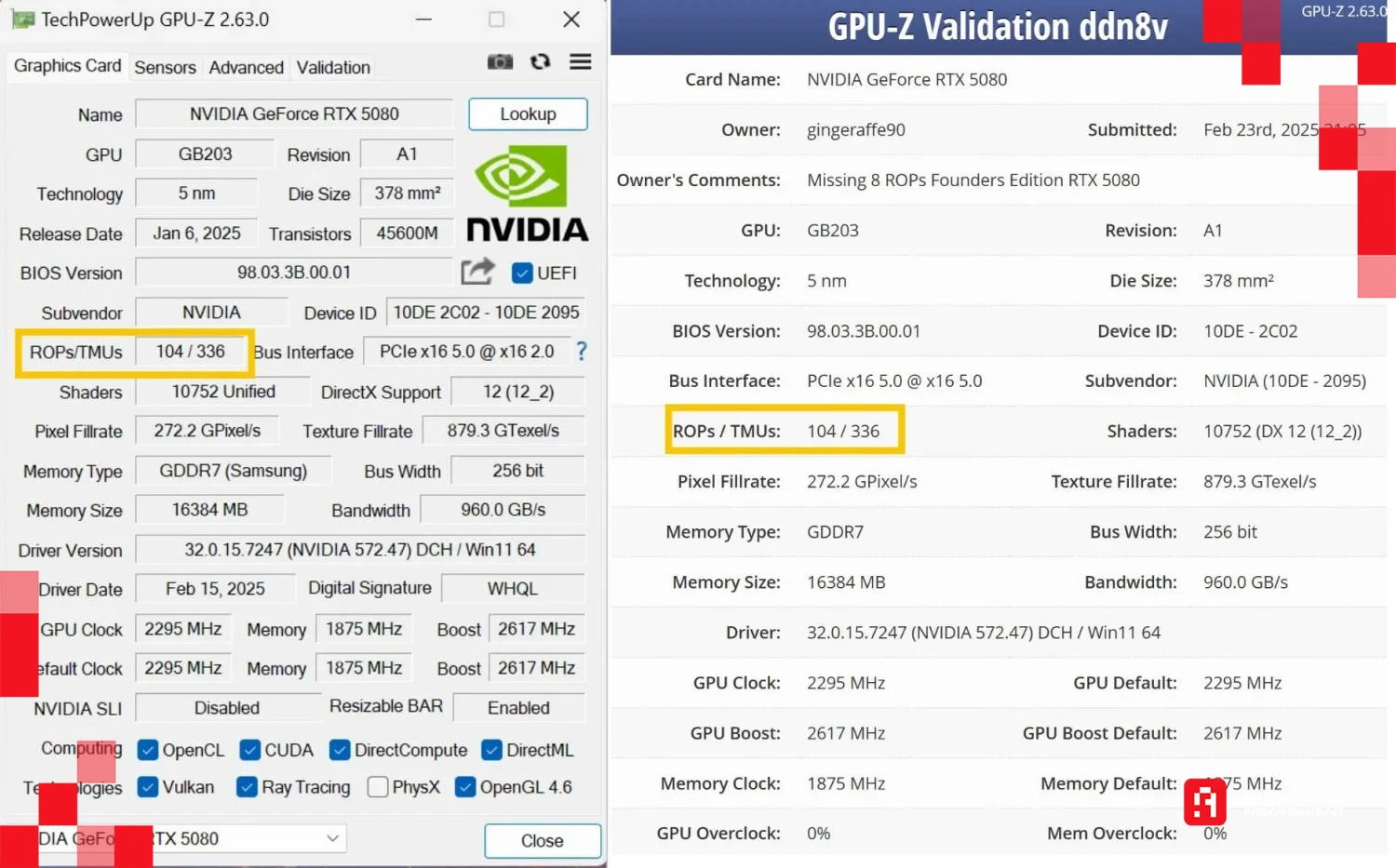Switch to the Validation tab
This screenshot has height=868, width=1396.
[x=333, y=67]
